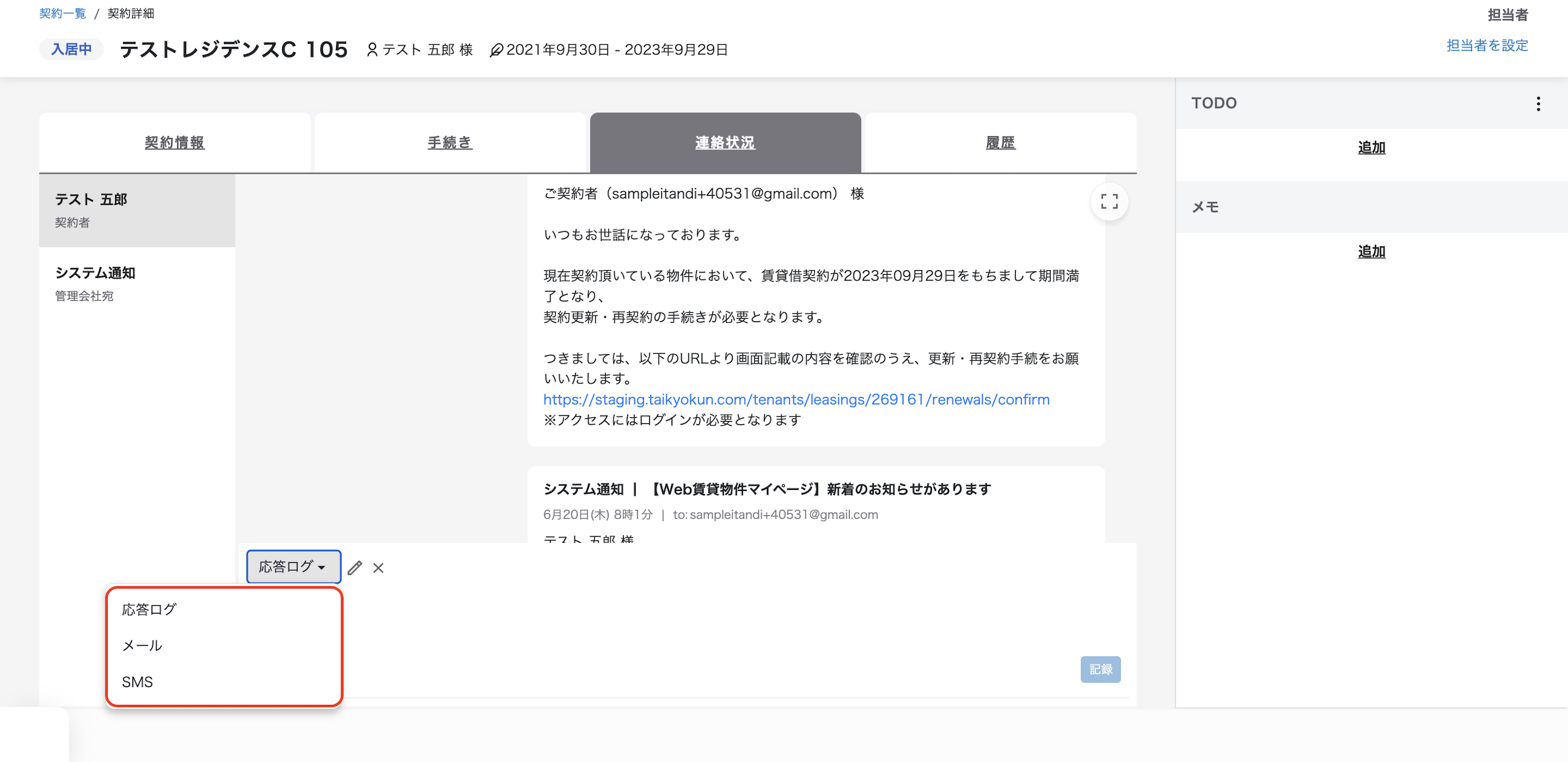This screenshot has height=762, width=1568.
Task: Click the 6月20日(木) 8時1分 timestamp
Action: click(x=598, y=515)
